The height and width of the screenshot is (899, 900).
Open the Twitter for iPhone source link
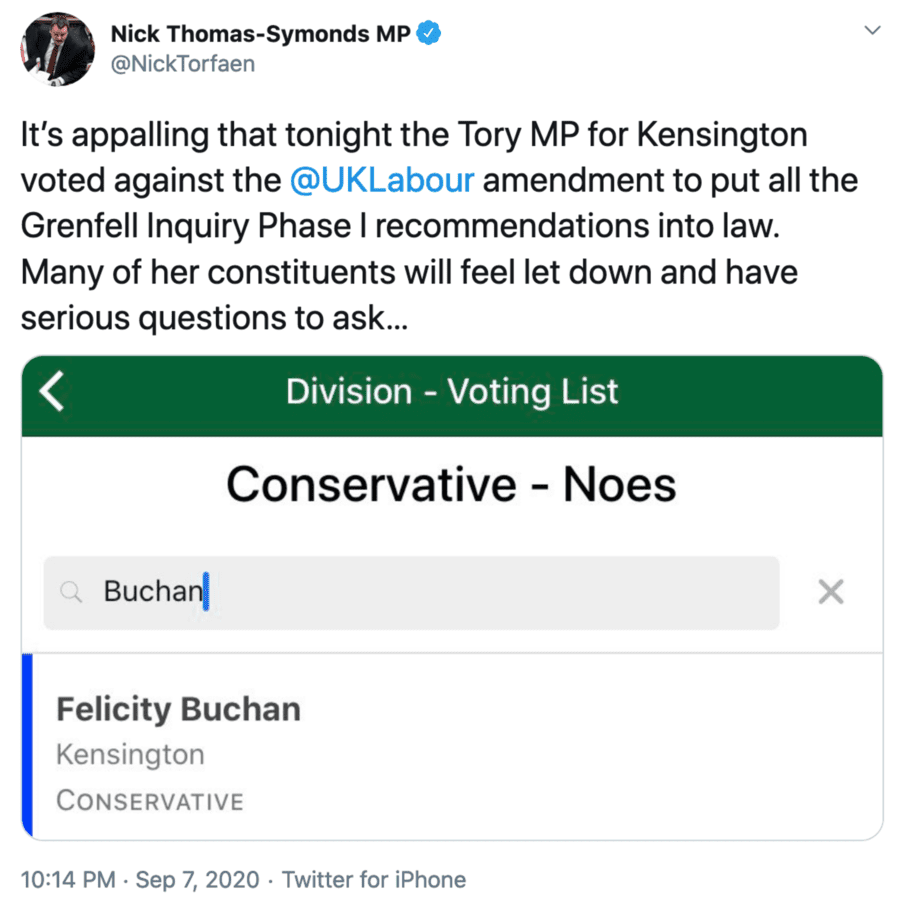point(374,880)
